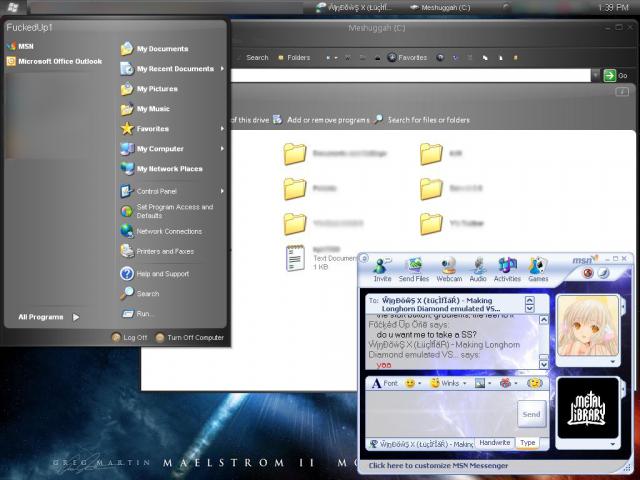Click Add or remove programs task link
This screenshot has width=640, height=480.
pyautogui.click(x=322, y=120)
